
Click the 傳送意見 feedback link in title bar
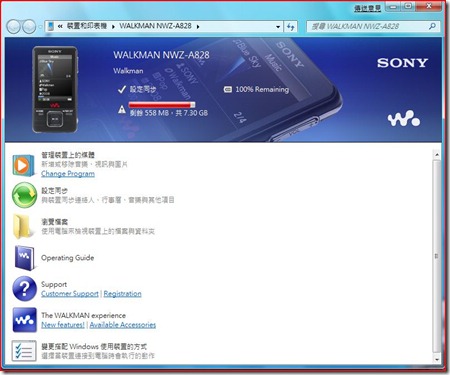point(367,9)
